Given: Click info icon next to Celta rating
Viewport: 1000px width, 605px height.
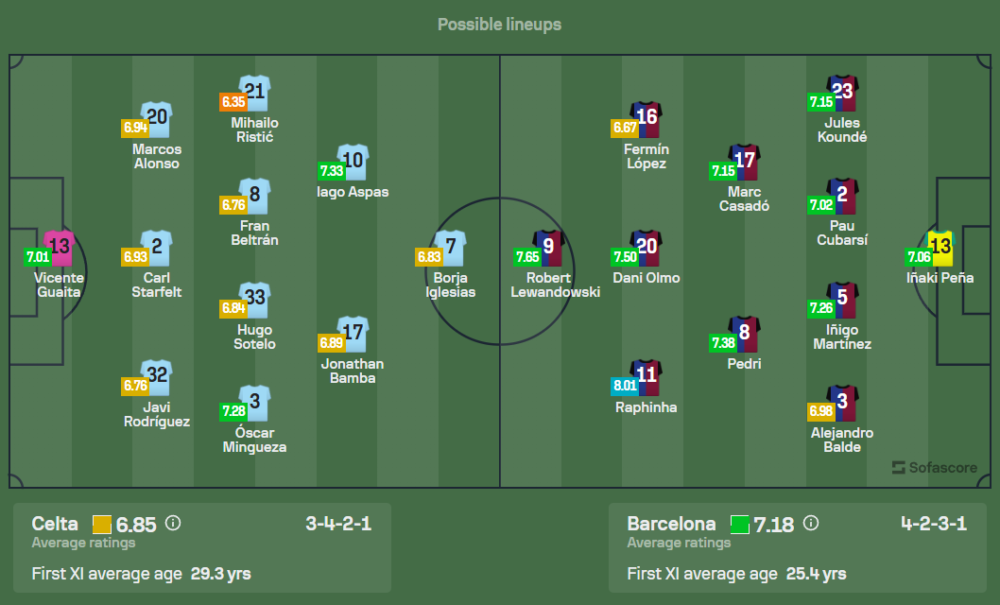Looking at the screenshot, I should point(173,523).
